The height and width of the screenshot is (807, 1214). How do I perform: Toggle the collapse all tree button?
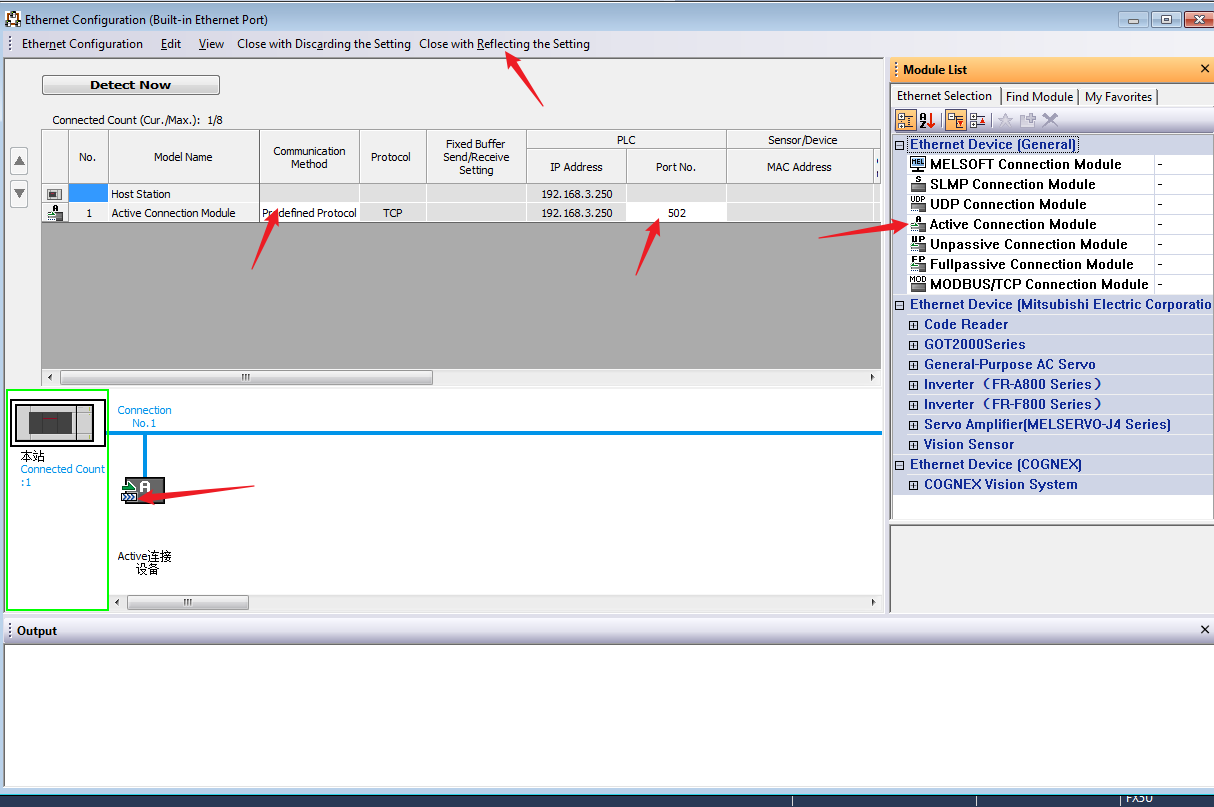[978, 120]
